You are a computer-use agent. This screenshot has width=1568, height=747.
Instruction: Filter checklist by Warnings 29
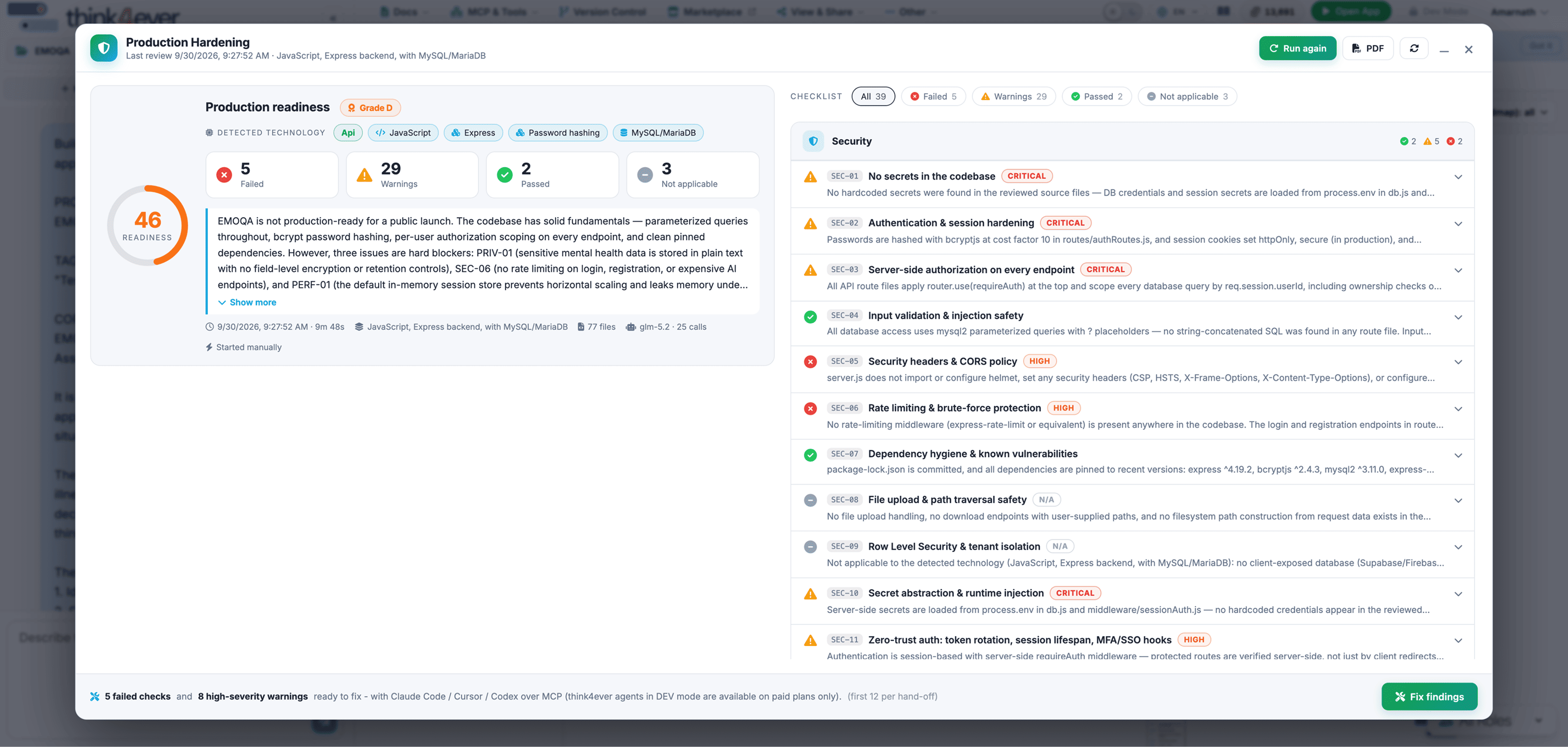[x=1014, y=96]
